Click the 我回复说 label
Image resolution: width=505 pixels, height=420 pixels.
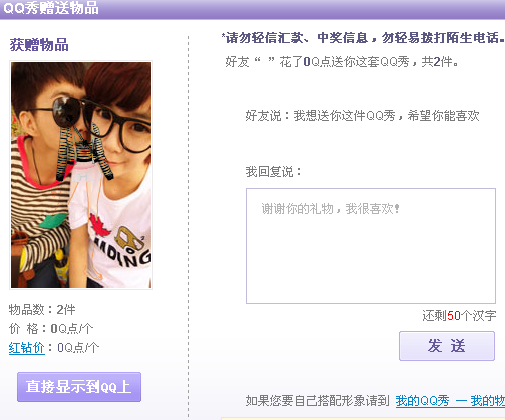(274, 172)
